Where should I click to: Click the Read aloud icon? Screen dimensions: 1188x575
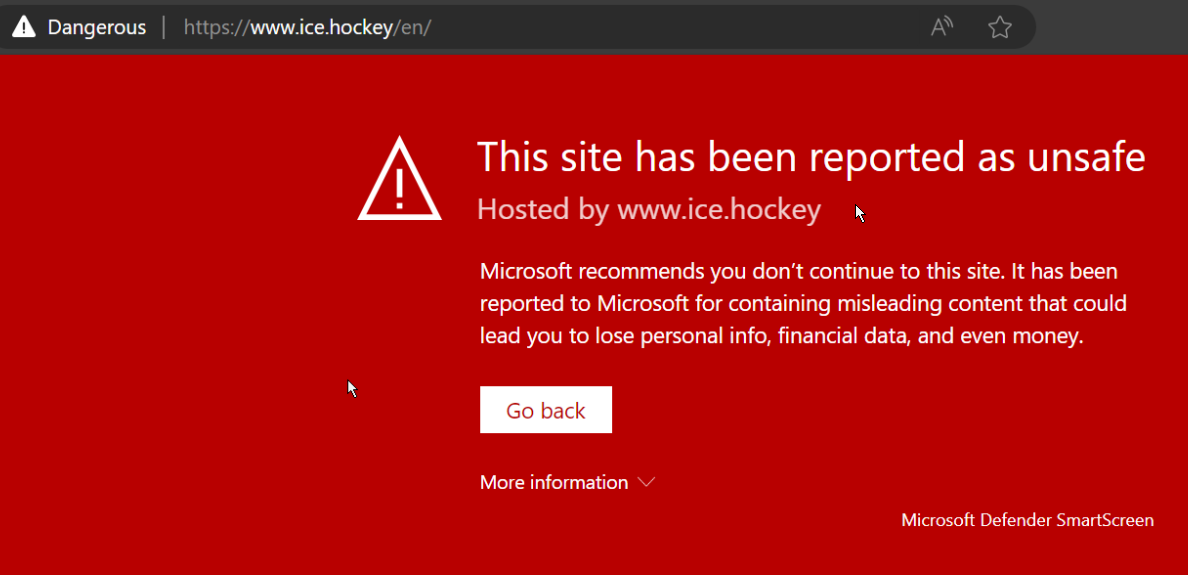[941, 27]
